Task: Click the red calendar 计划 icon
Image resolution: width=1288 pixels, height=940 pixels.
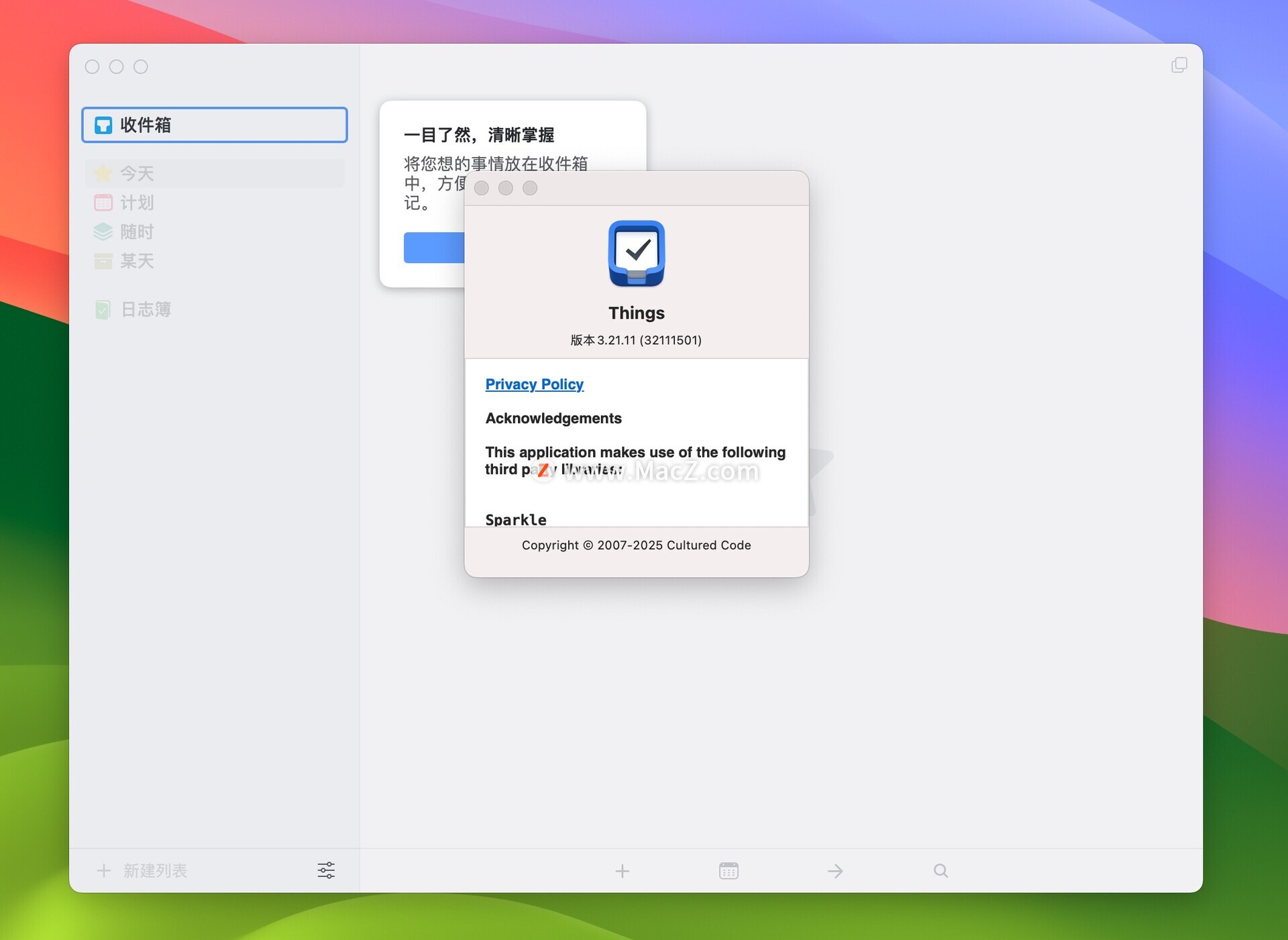Action: click(103, 202)
